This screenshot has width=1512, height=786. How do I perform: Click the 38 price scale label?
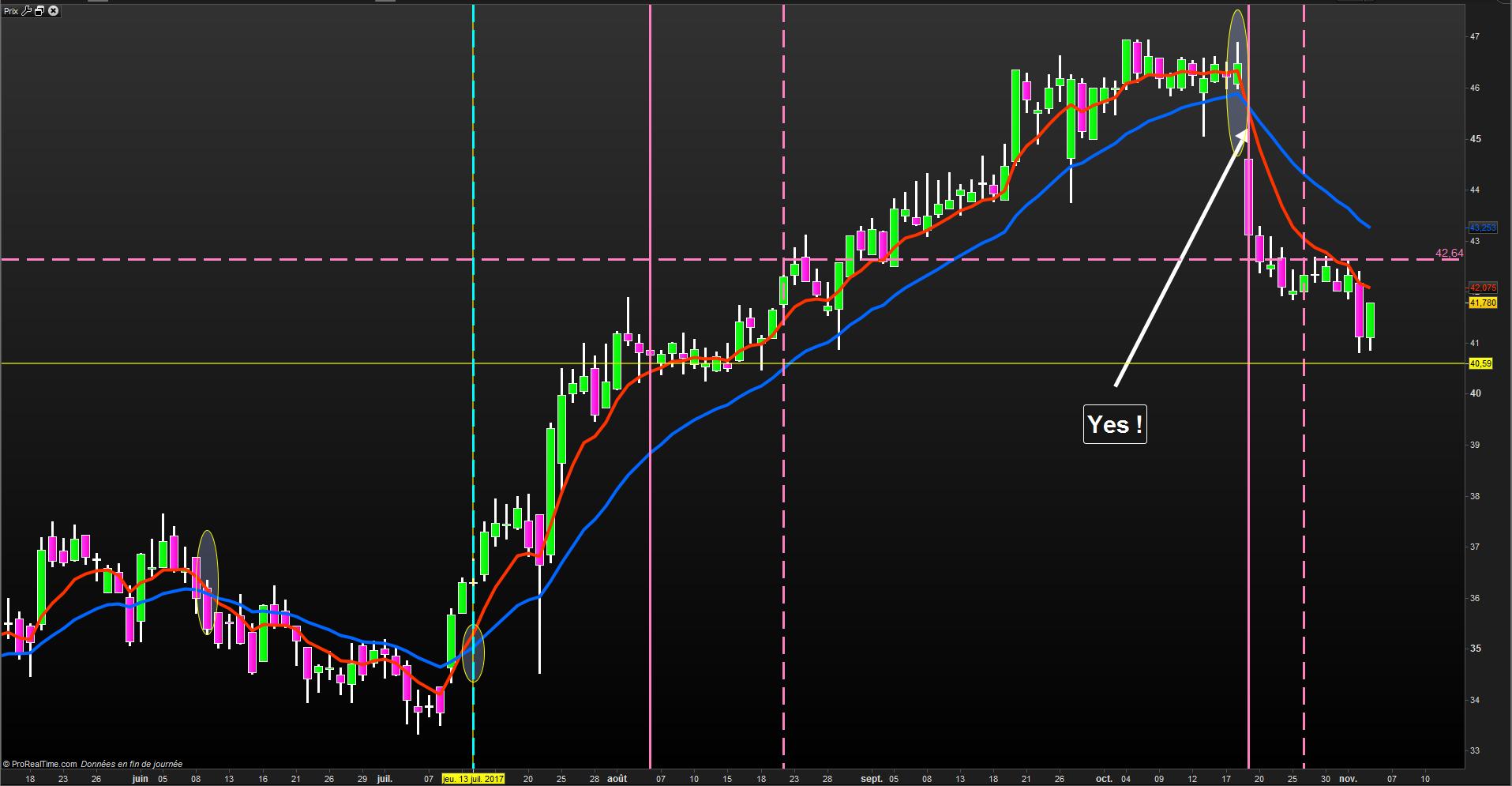(x=1474, y=496)
